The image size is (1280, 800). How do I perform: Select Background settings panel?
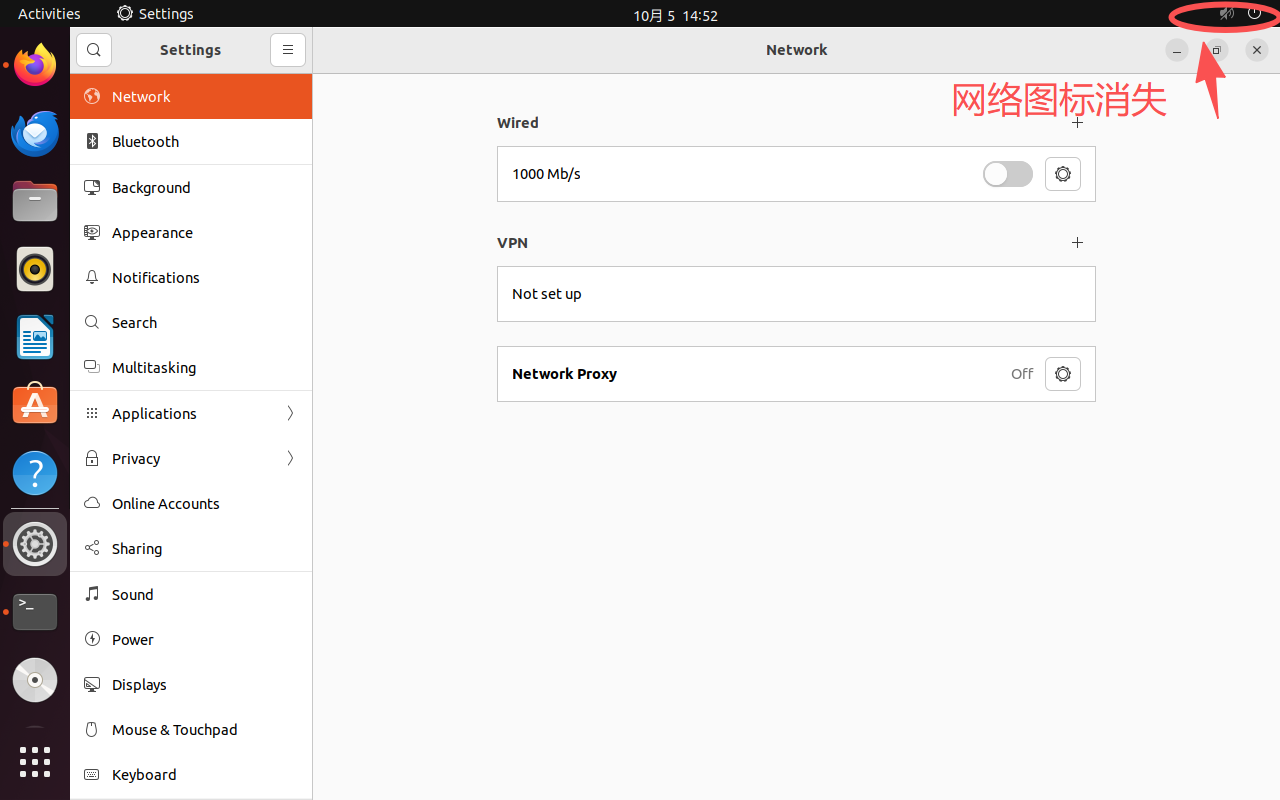[191, 187]
